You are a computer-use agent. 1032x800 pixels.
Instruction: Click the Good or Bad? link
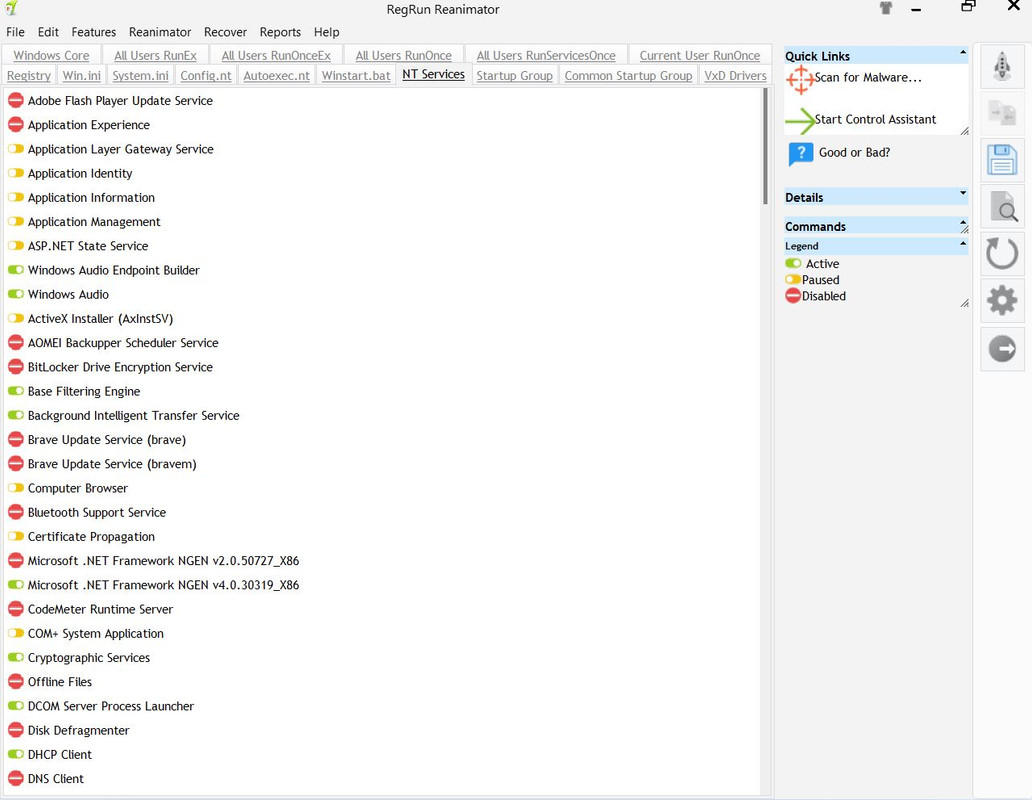point(854,153)
